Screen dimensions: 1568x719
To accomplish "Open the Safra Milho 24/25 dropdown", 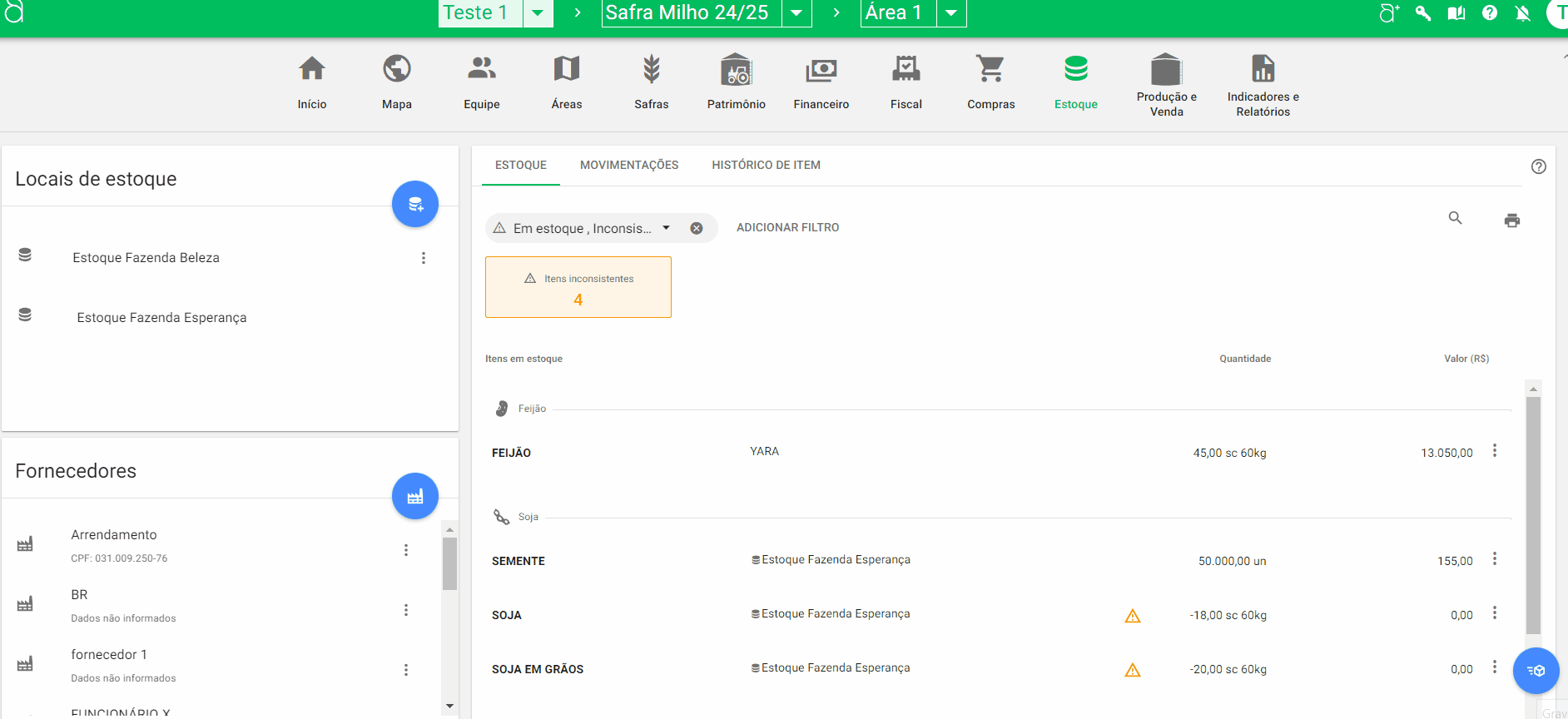I will pos(796,13).
